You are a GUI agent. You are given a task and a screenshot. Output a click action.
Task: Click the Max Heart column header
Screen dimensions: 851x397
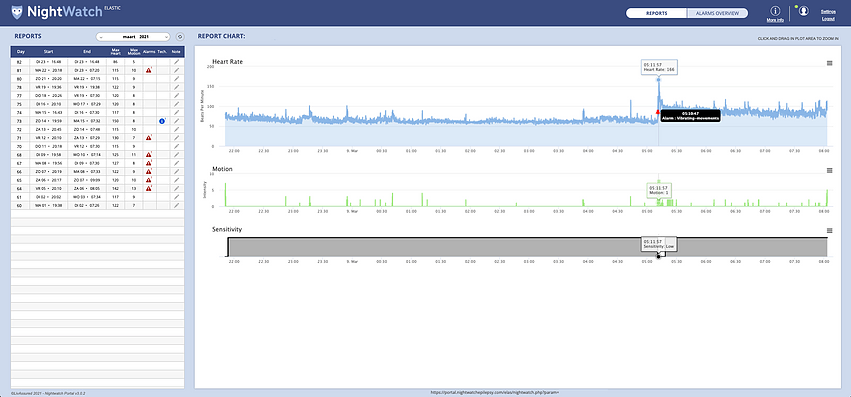click(x=115, y=52)
